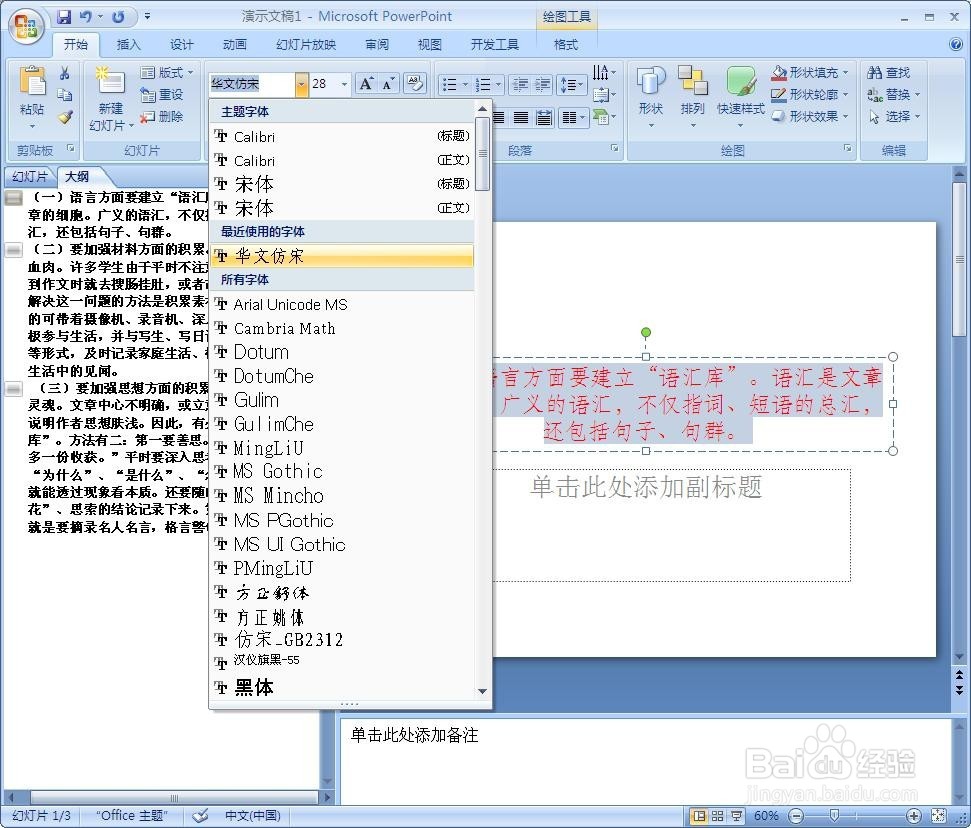Select the rotation handle of title box
Screen dimensions: 971x828
click(x=646, y=333)
